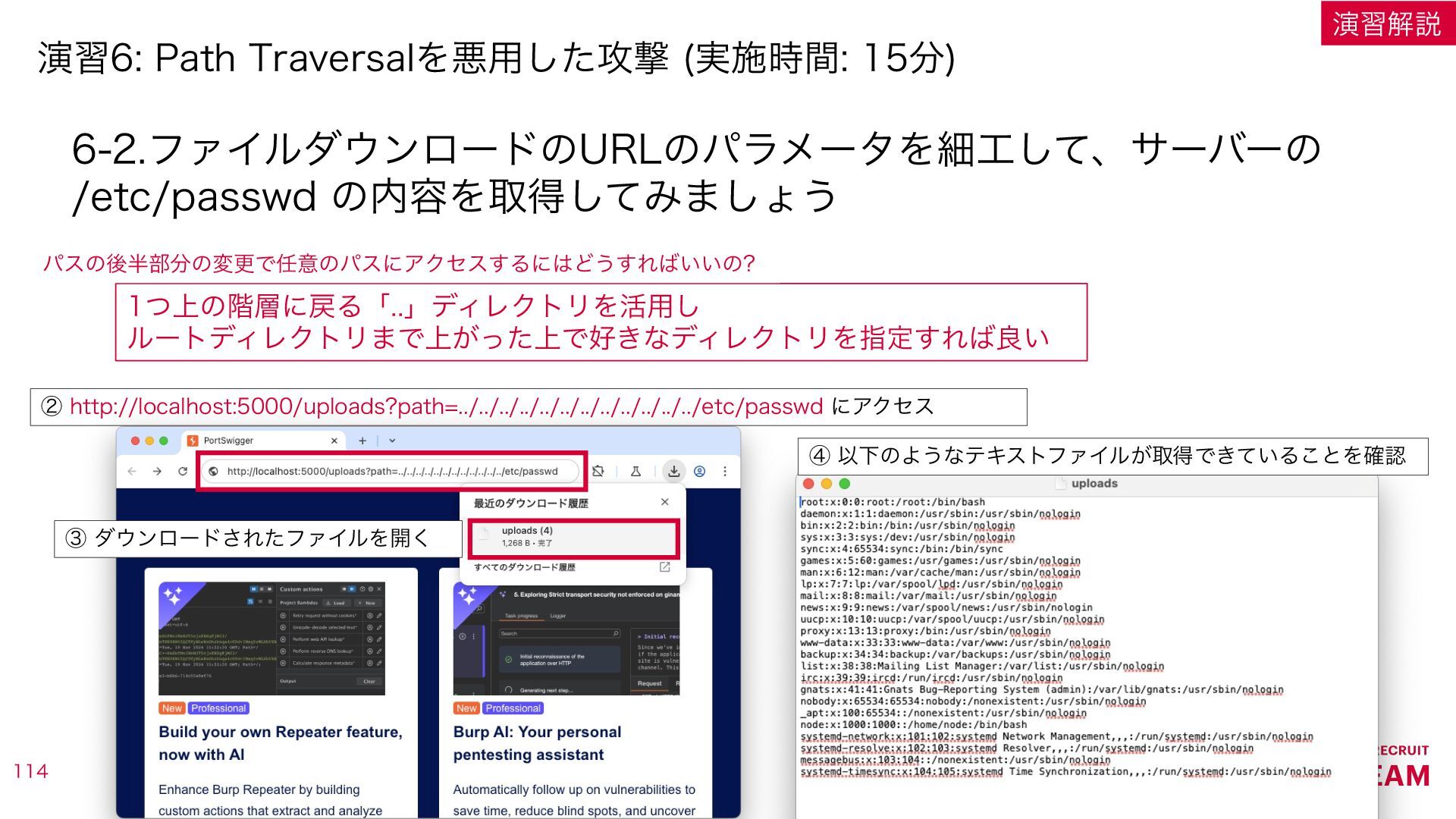
Task: Maximize the Chrome window with green button
Action: tap(163, 441)
